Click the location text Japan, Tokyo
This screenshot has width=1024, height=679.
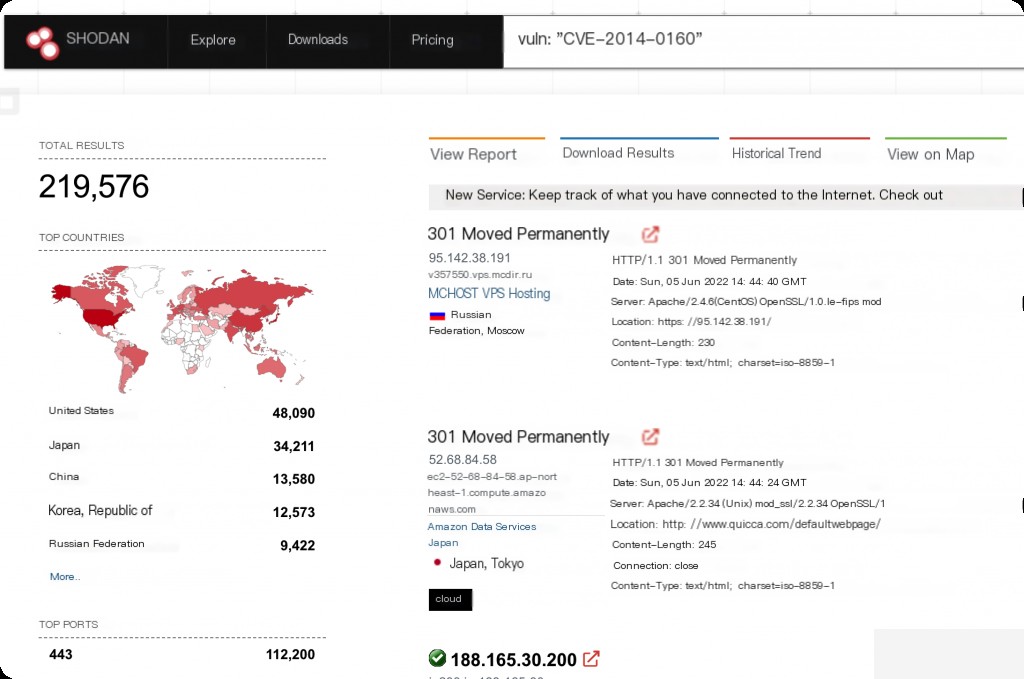487,563
